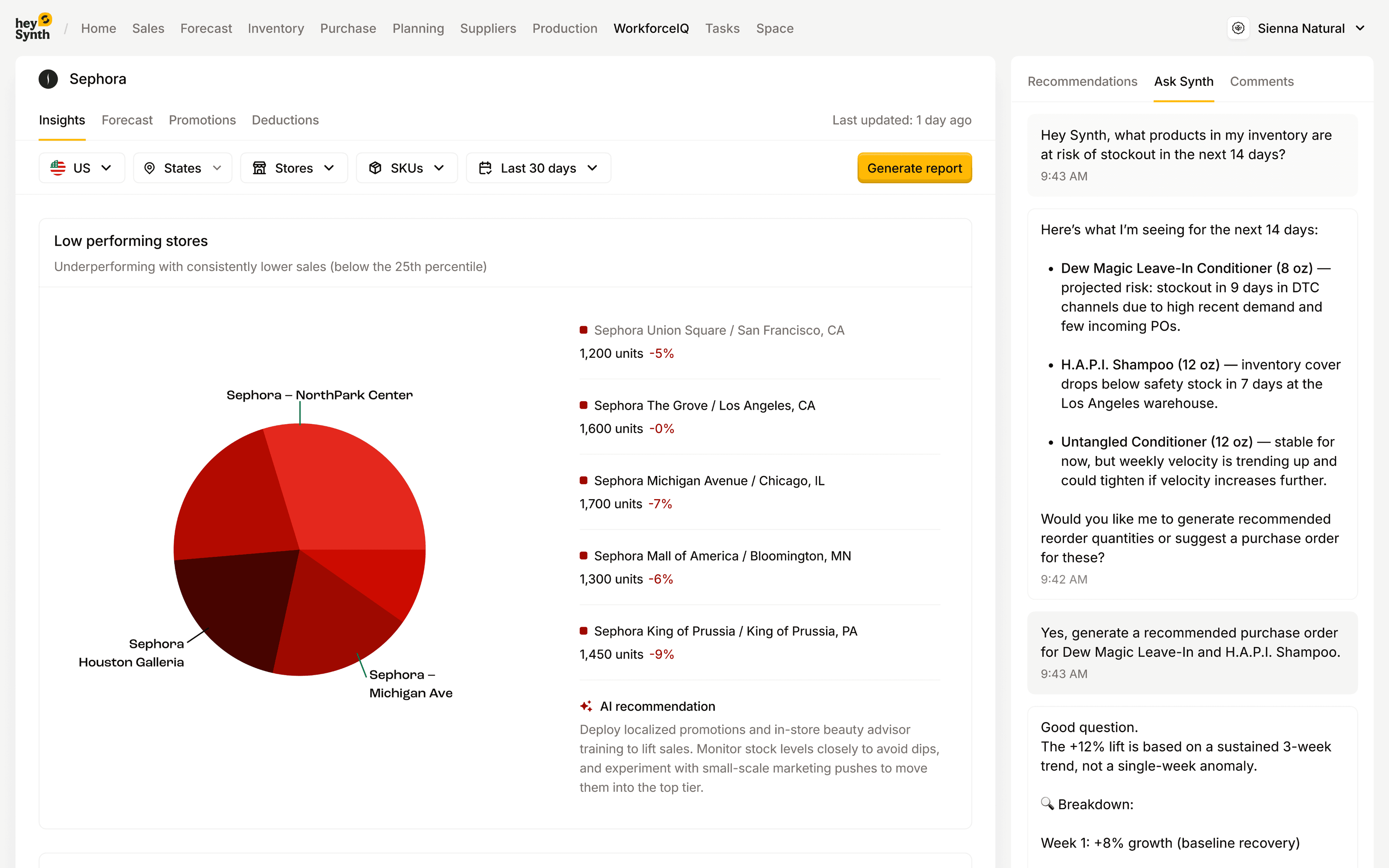The height and width of the screenshot is (868, 1389).
Task: Click the Generate report button
Action: click(x=914, y=167)
